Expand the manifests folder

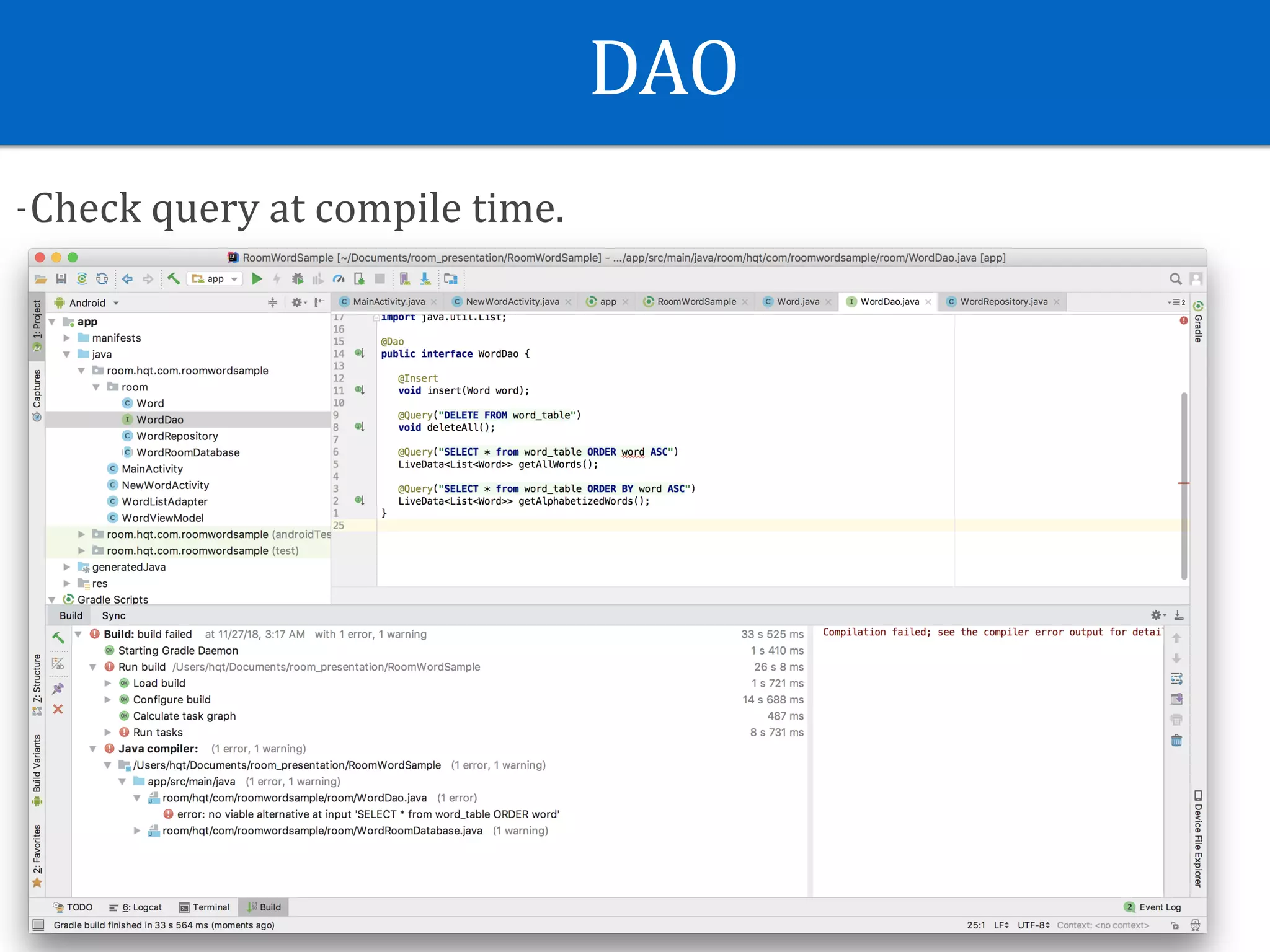click(x=67, y=338)
